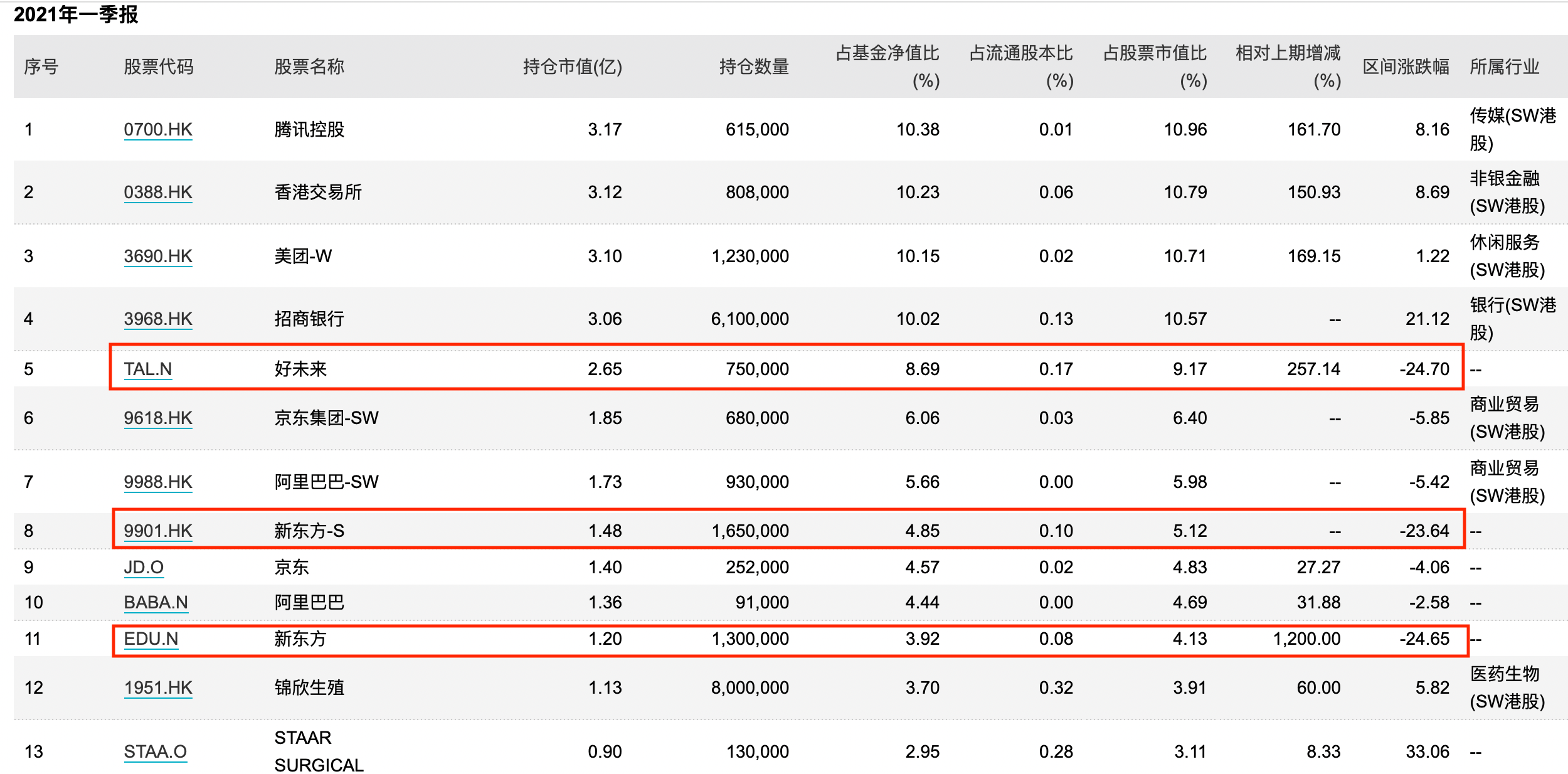Select the stock name 阿里巴巴-SW
1568x774 pixels.
[326, 482]
